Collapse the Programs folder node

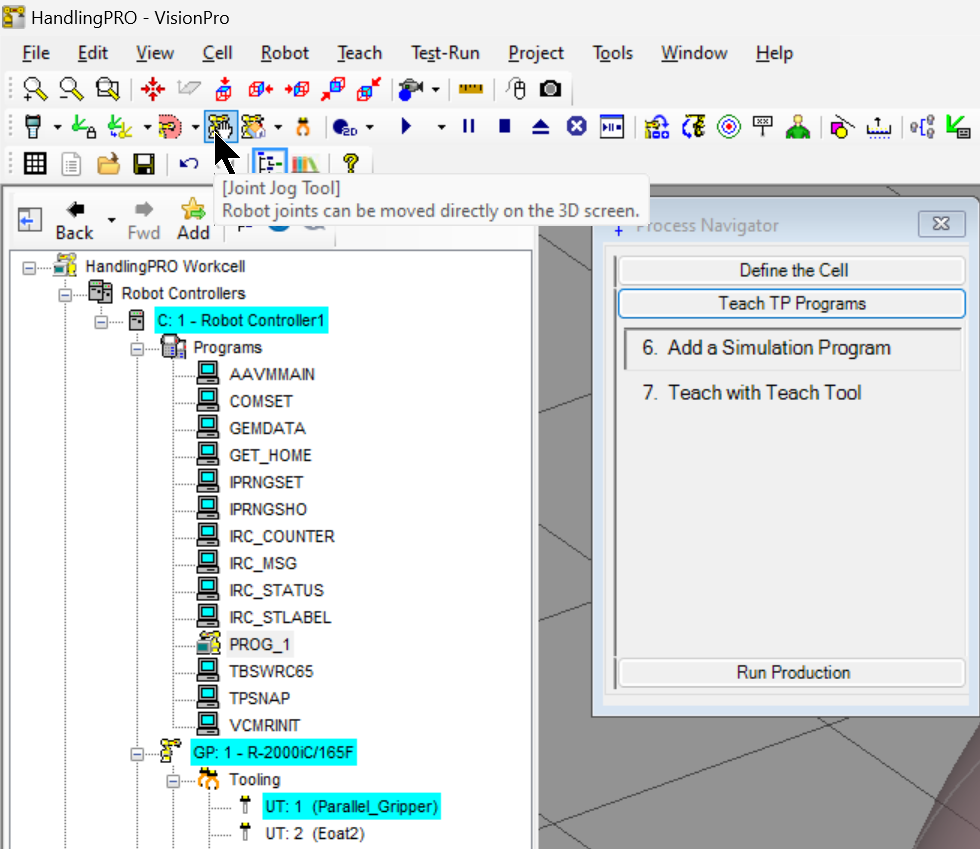coord(137,349)
